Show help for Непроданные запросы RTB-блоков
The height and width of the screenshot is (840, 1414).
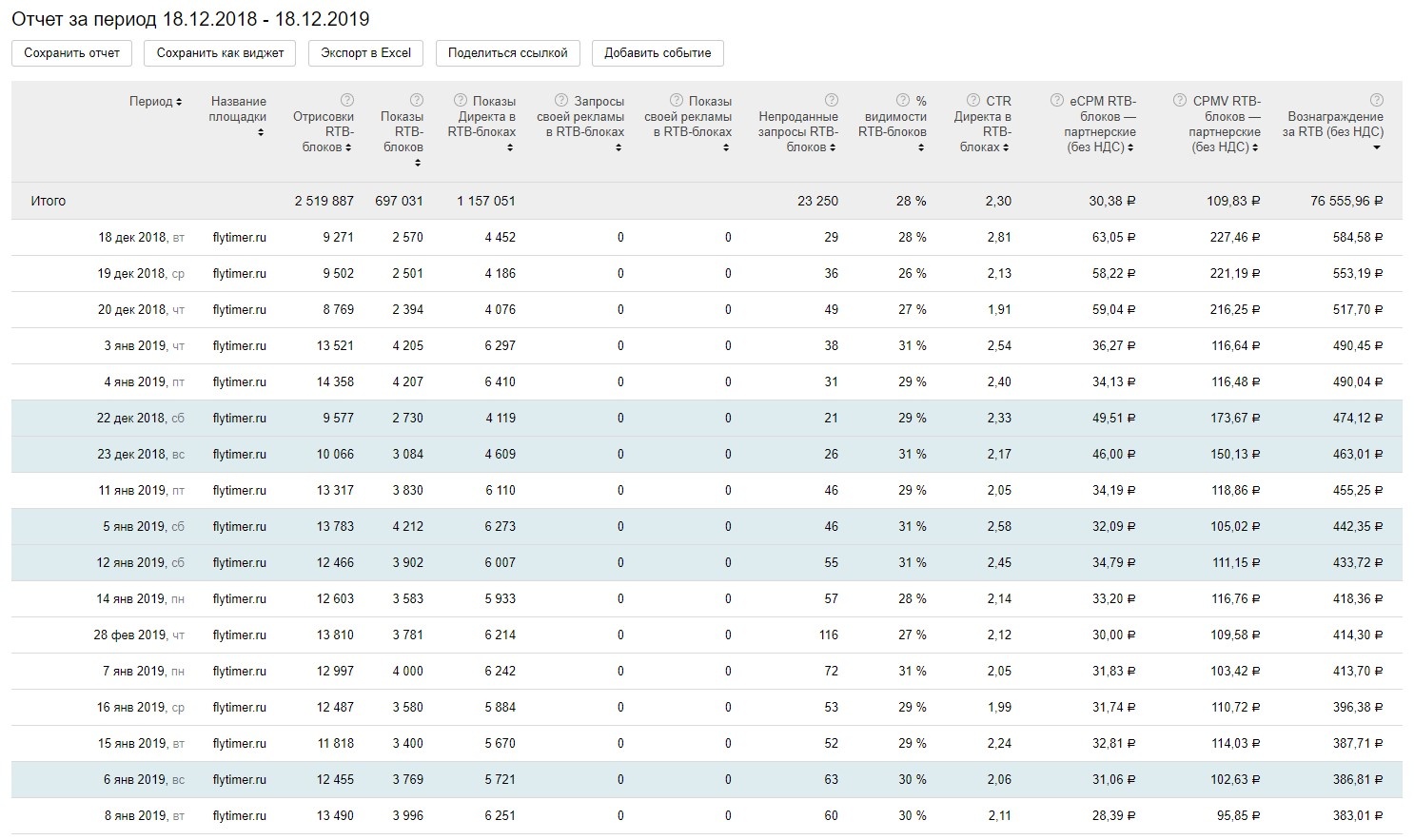[x=832, y=100]
